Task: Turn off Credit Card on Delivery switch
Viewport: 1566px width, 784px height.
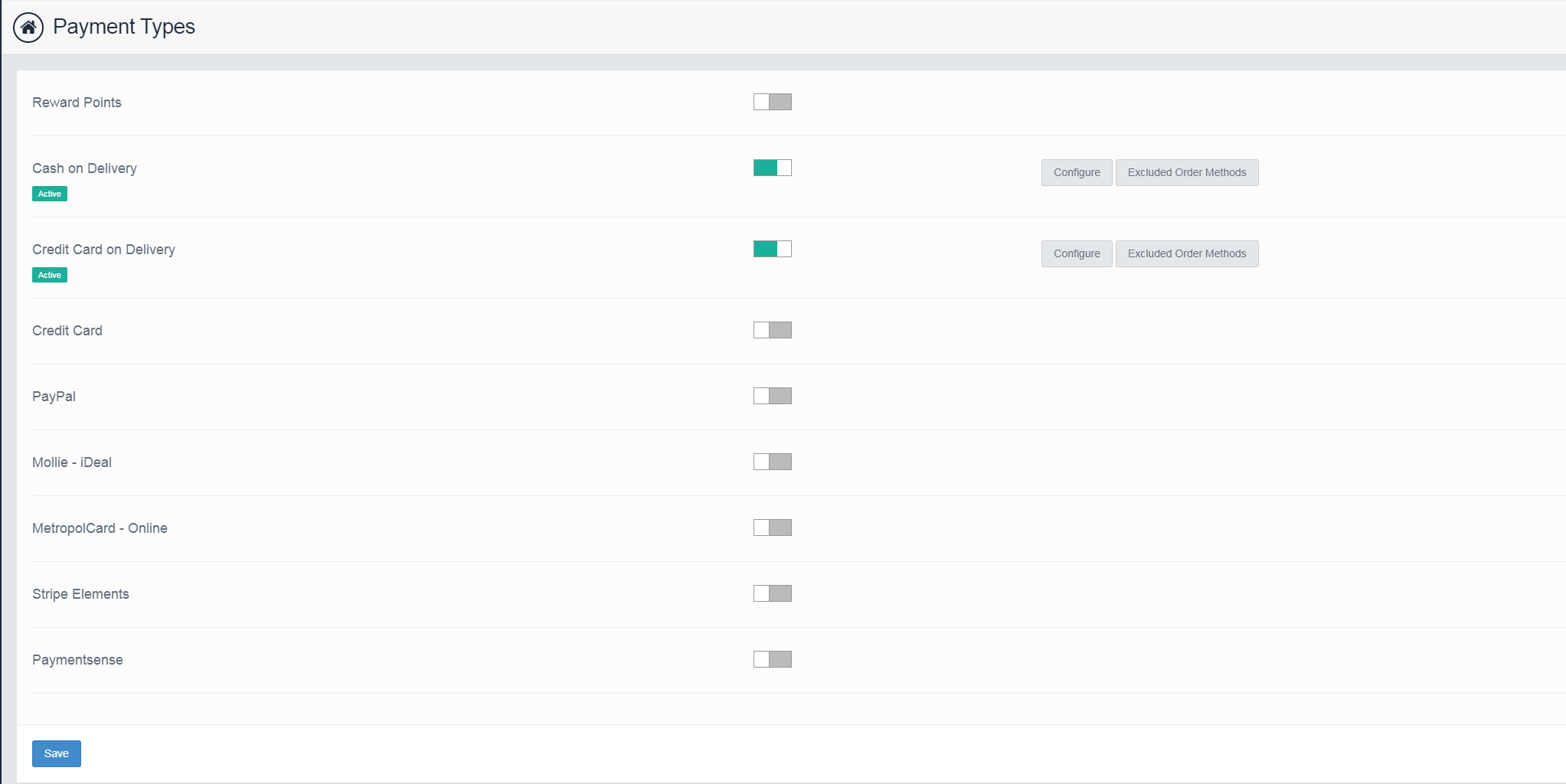Action: tap(772, 249)
